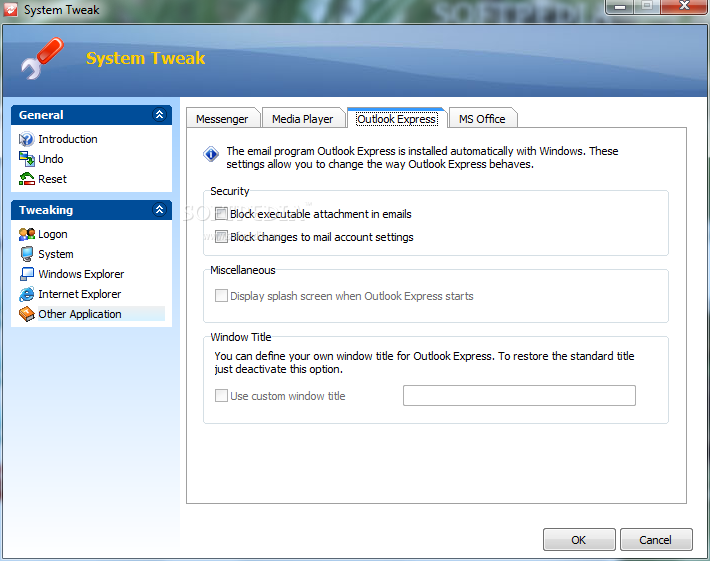Switch to the Media Player tab
The width and height of the screenshot is (710, 561).
[x=302, y=119]
